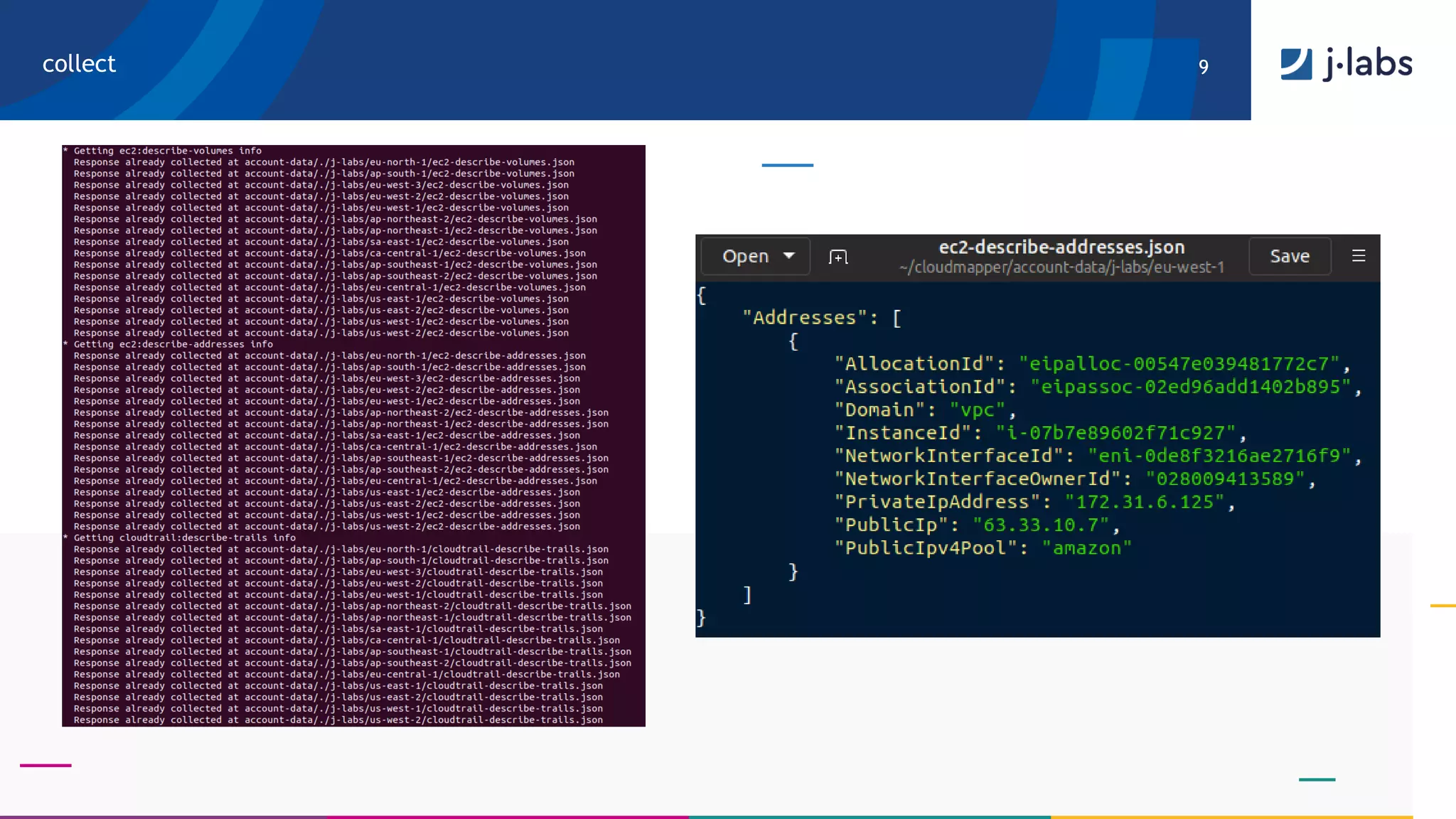Click the PublicIpv4Pool value "amazon"
The width and height of the screenshot is (1456, 819).
point(1086,548)
